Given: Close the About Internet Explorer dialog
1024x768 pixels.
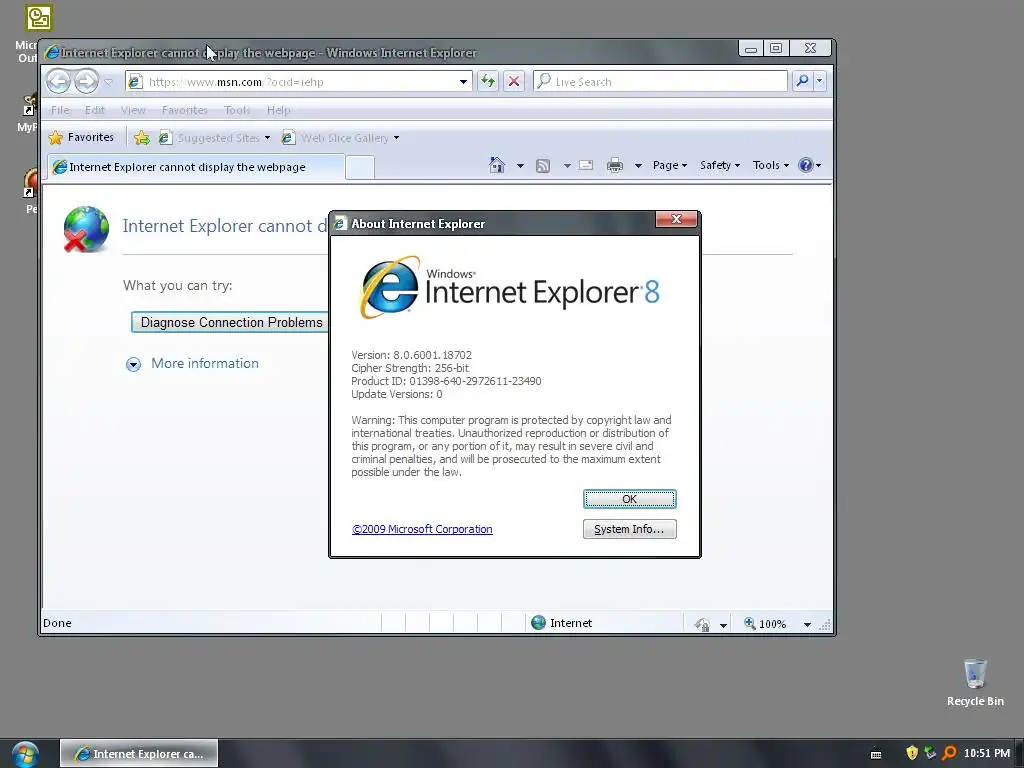Looking at the screenshot, I should (676, 219).
